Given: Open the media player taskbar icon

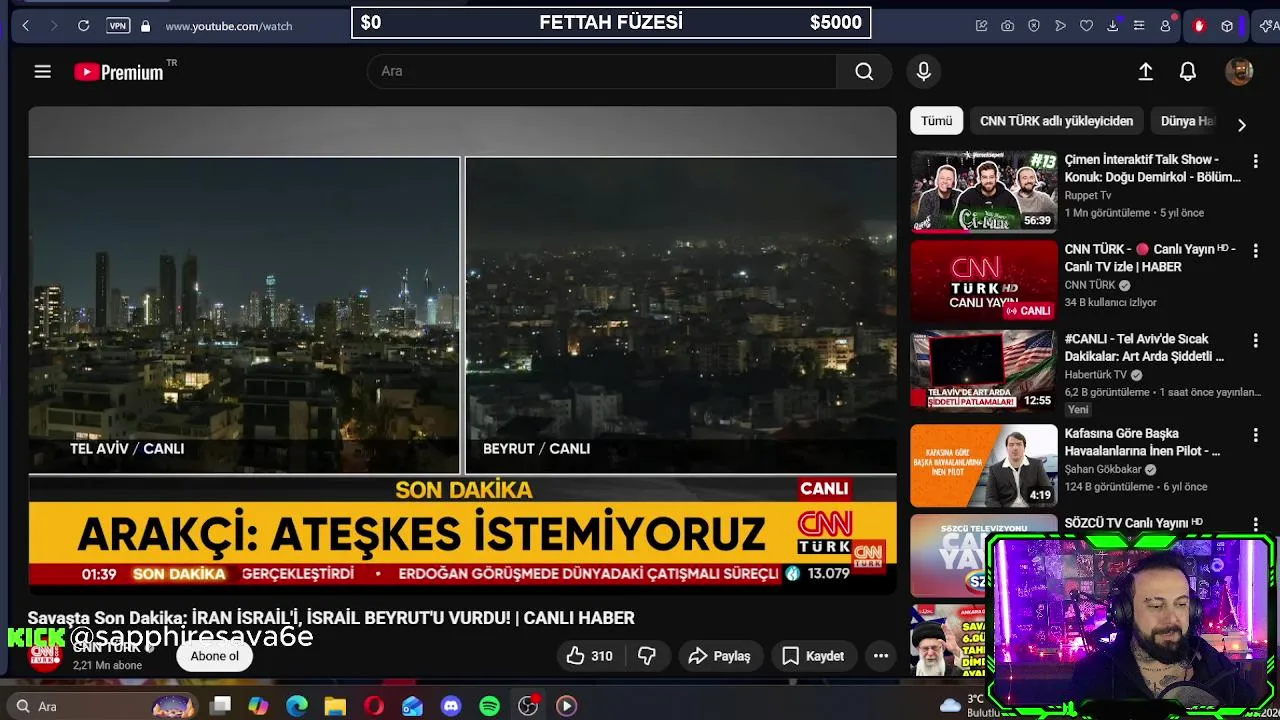Looking at the screenshot, I should pyautogui.click(x=566, y=706).
